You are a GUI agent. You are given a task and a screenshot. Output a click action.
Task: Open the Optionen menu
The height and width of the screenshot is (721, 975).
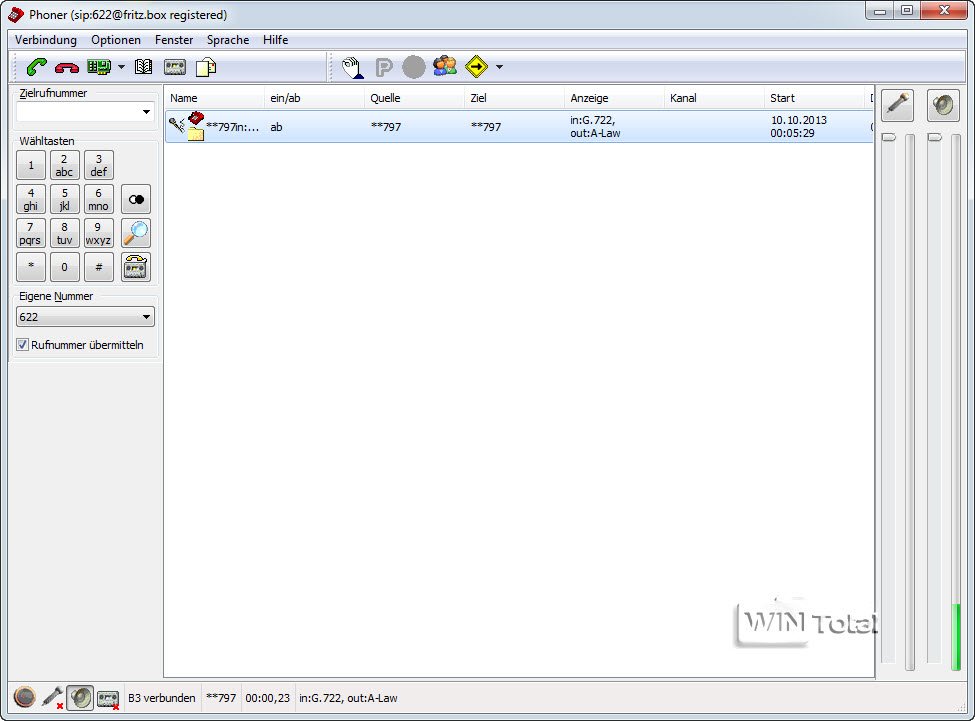116,40
